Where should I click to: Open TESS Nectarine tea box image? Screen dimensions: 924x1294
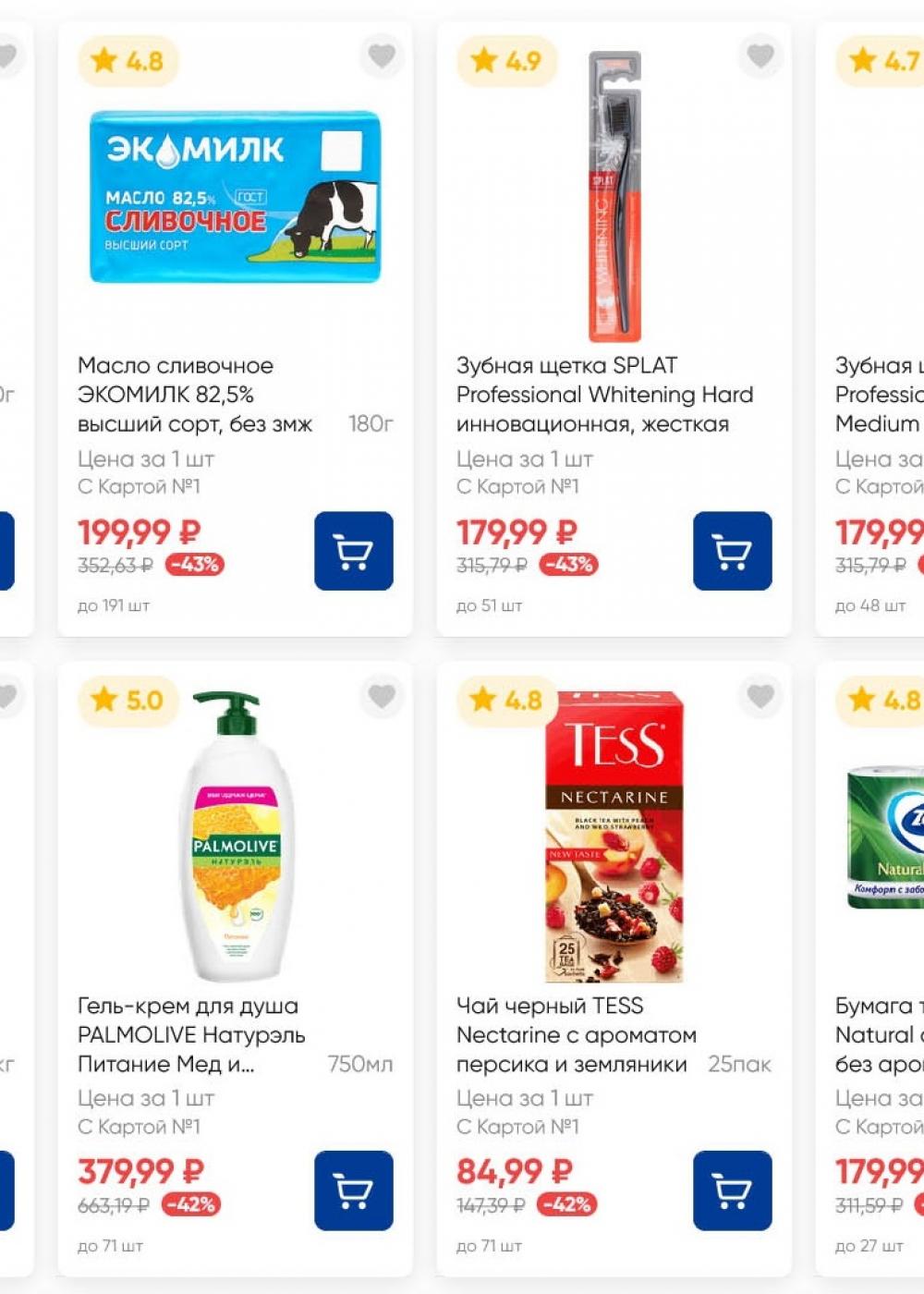coord(614,836)
